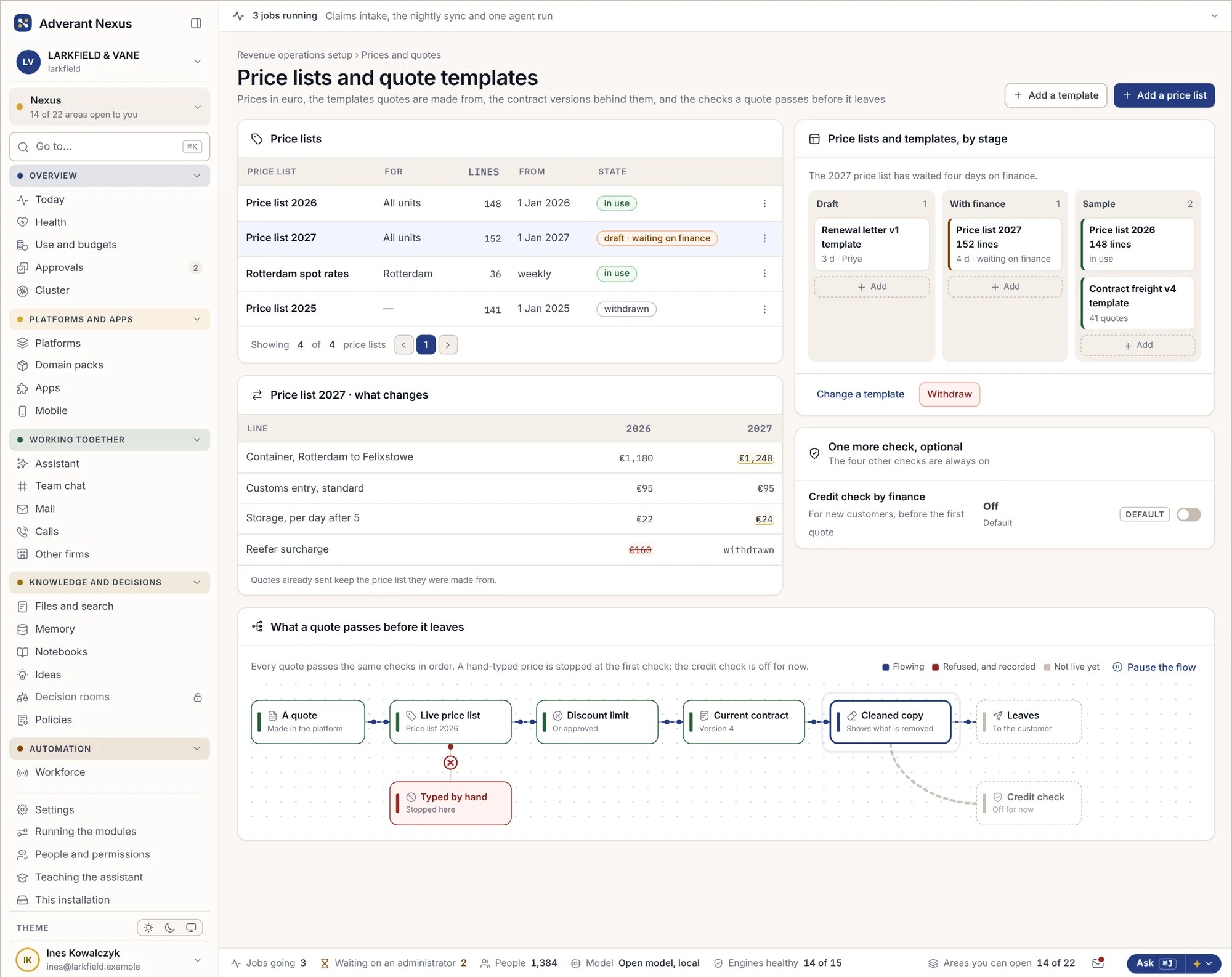Open Approvals in the sidebar
Image resolution: width=1232 pixels, height=977 pixels.
pyautogui.click(x=110, y=267)
